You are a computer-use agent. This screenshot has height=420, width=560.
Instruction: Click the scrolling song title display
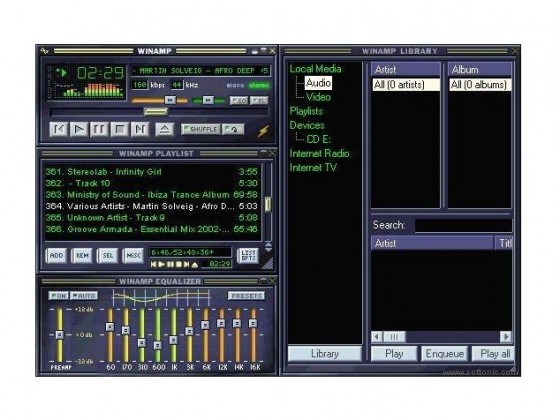tap(200, 71)
